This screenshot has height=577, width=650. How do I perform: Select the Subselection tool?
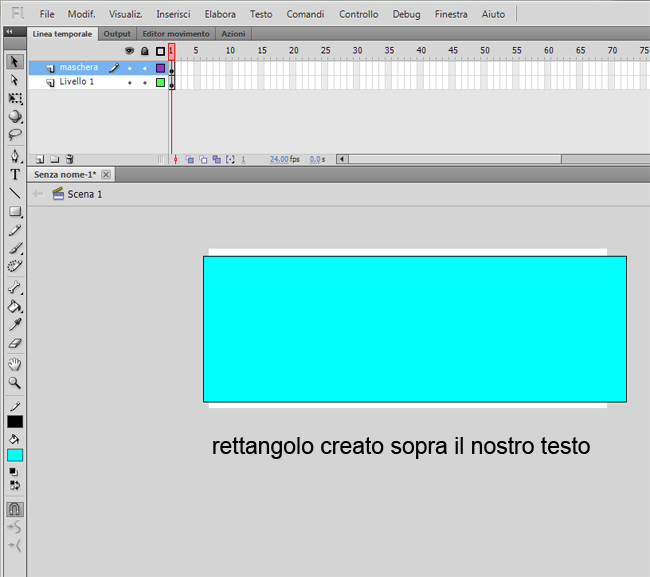15,80
